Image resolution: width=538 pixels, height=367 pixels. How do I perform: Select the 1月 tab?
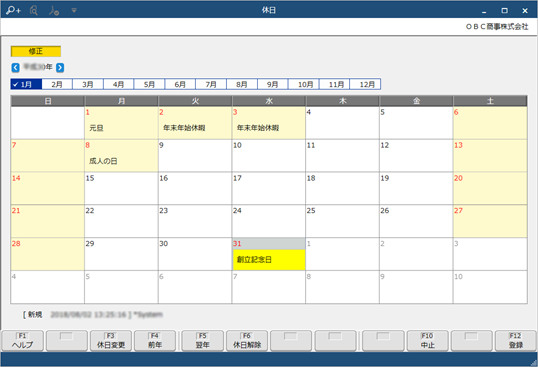26,84
